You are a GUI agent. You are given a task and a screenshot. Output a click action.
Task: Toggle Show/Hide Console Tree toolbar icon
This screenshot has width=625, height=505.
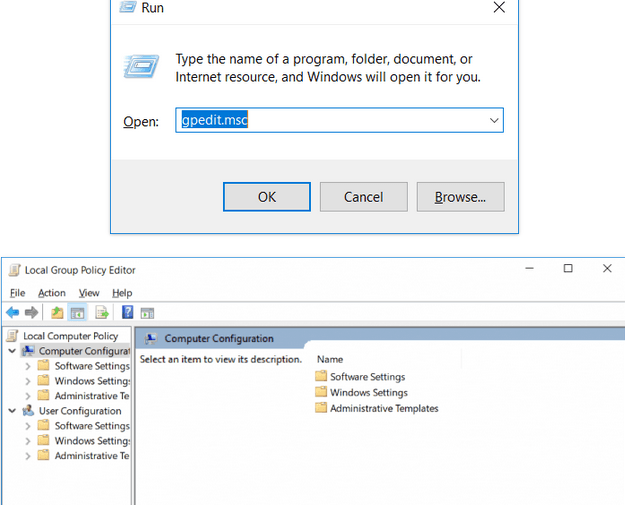[x=77, y=313]
